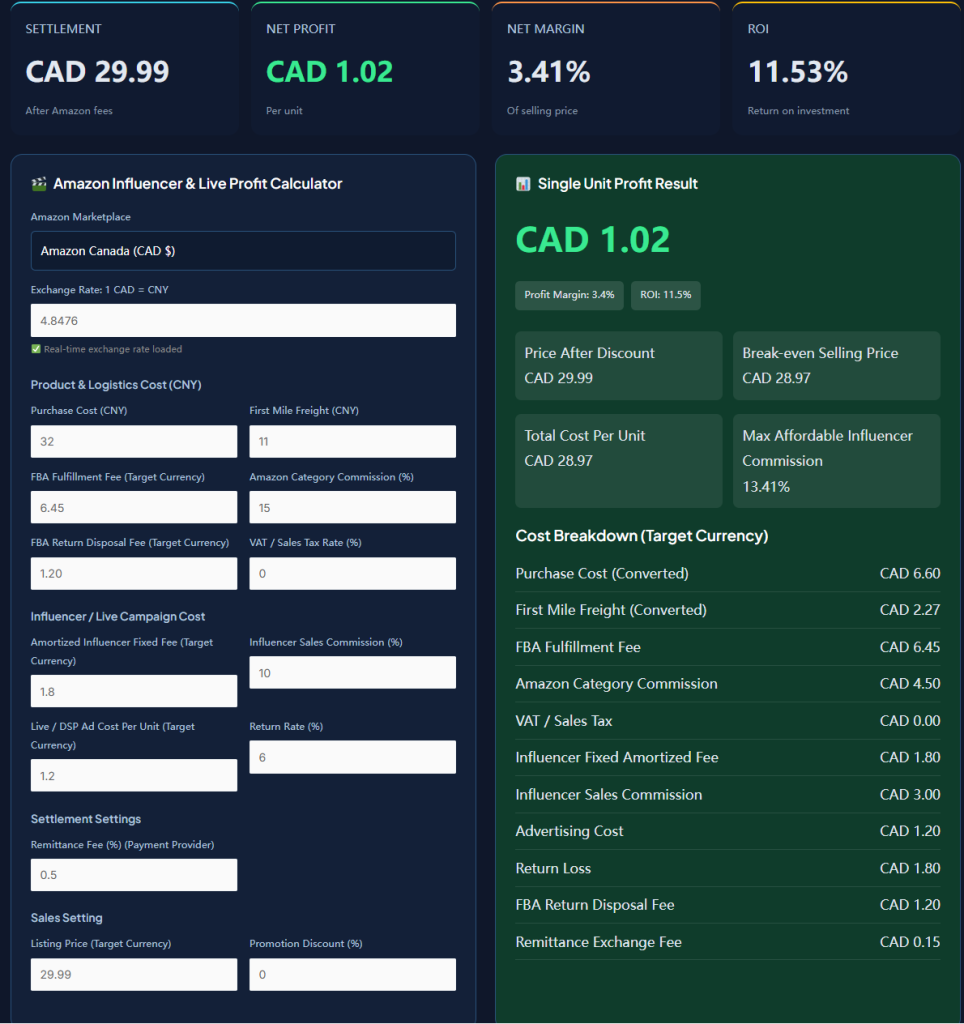Click the Promotion Discount (%) field
The width and height of the screenshot is (964, 1024).
353,974
